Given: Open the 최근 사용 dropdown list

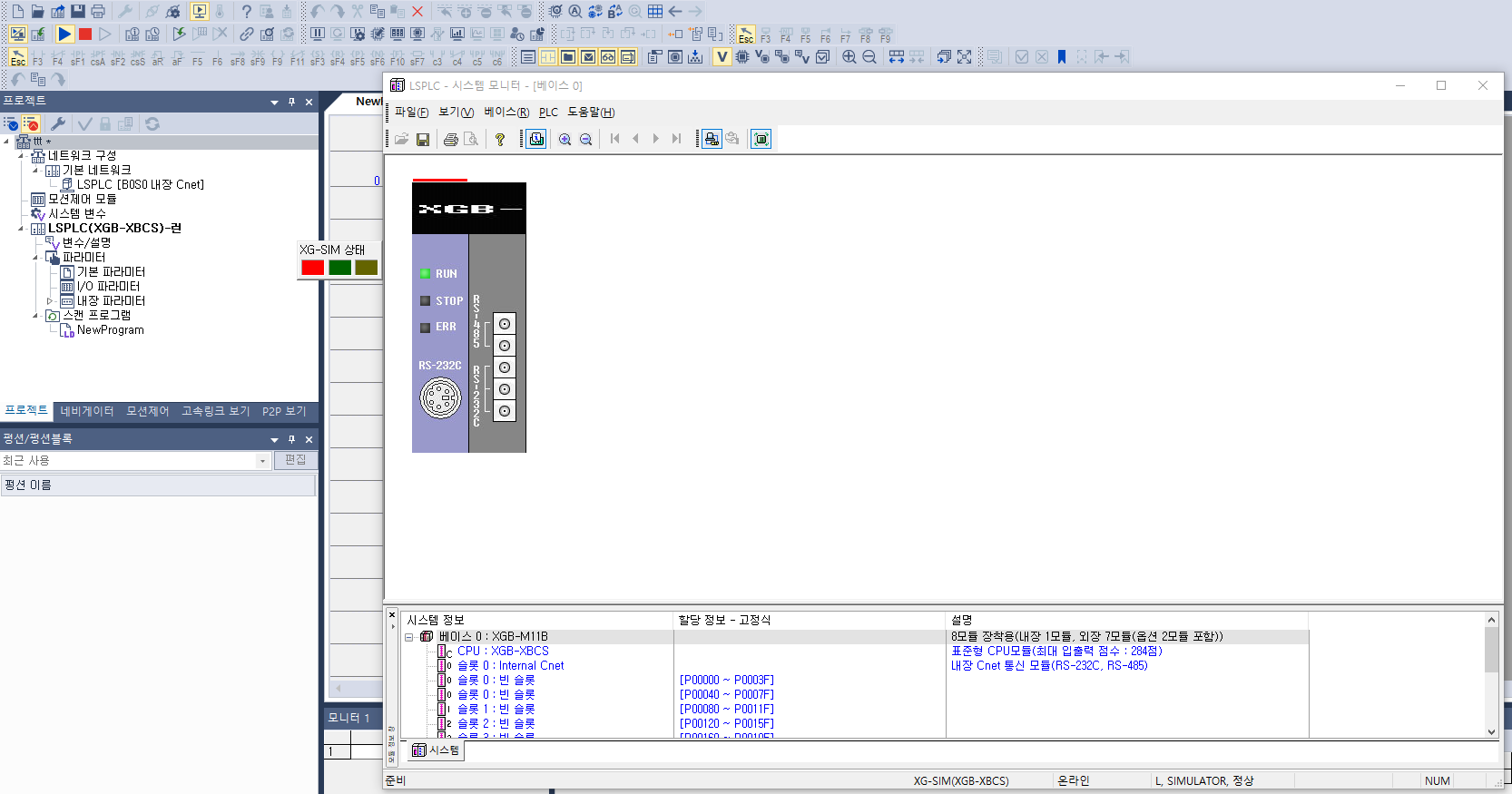Looking at the screenshot, I should [x=262, y=461].
